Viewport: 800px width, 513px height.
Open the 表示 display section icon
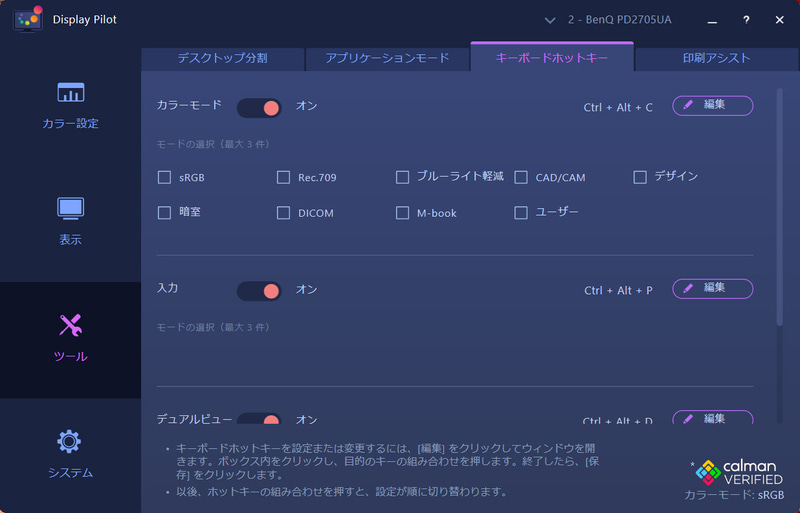coord(70,208)
